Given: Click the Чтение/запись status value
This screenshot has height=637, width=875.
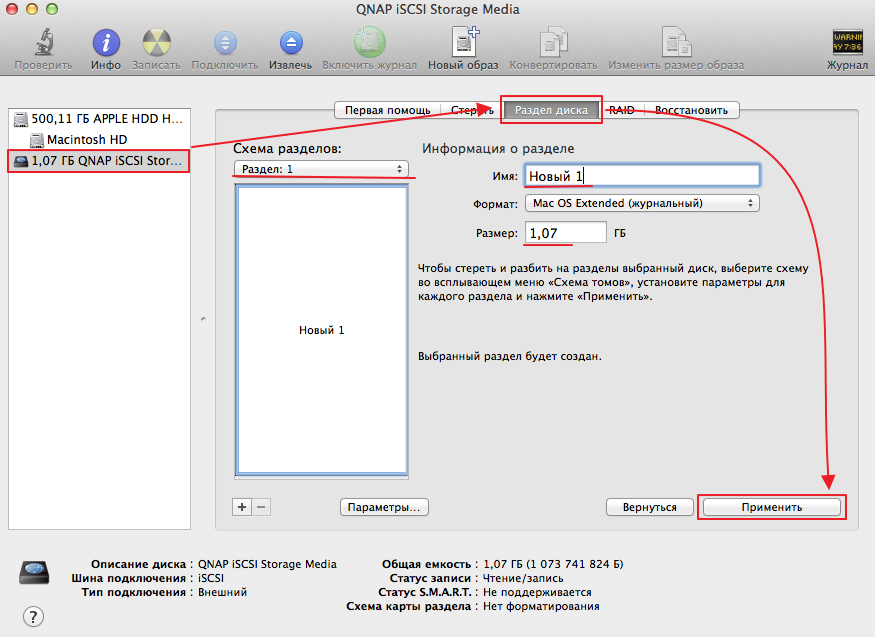Looking at the screenshot, I should (523, 578).
